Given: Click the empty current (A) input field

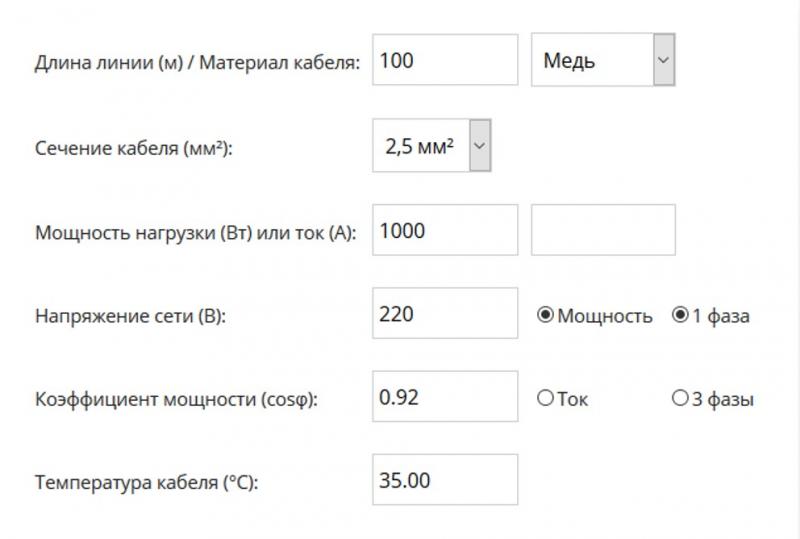Looking at the screenshot, I should [603, 231].
